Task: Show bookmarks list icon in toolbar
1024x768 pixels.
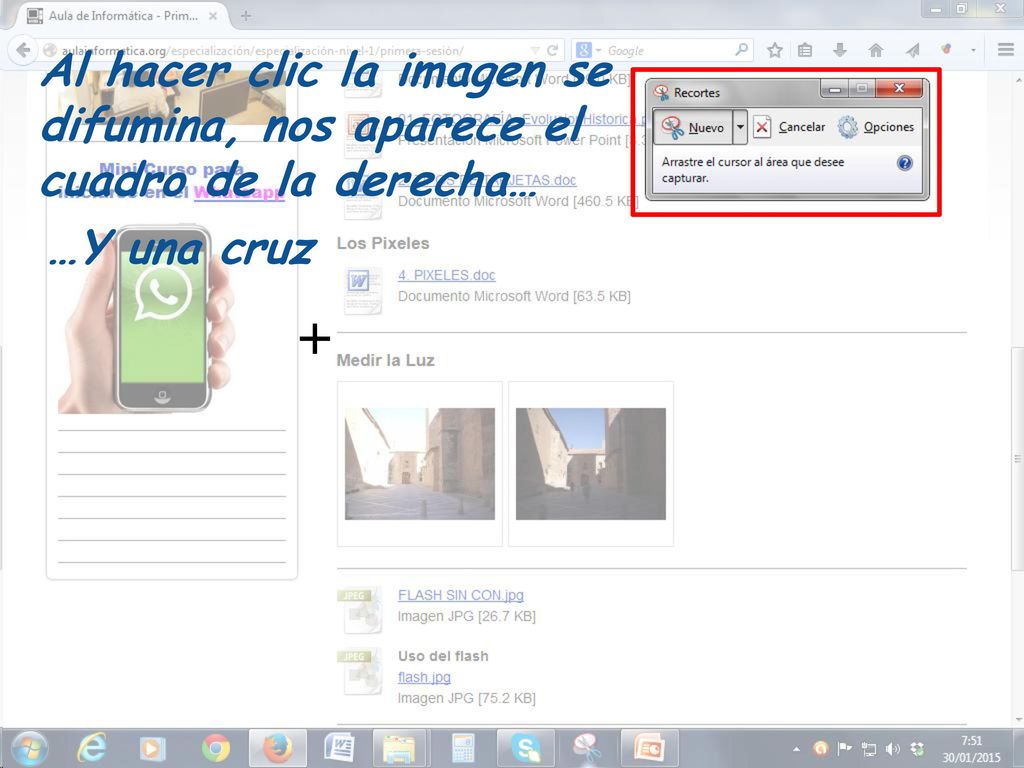Action: pos(805,50)
